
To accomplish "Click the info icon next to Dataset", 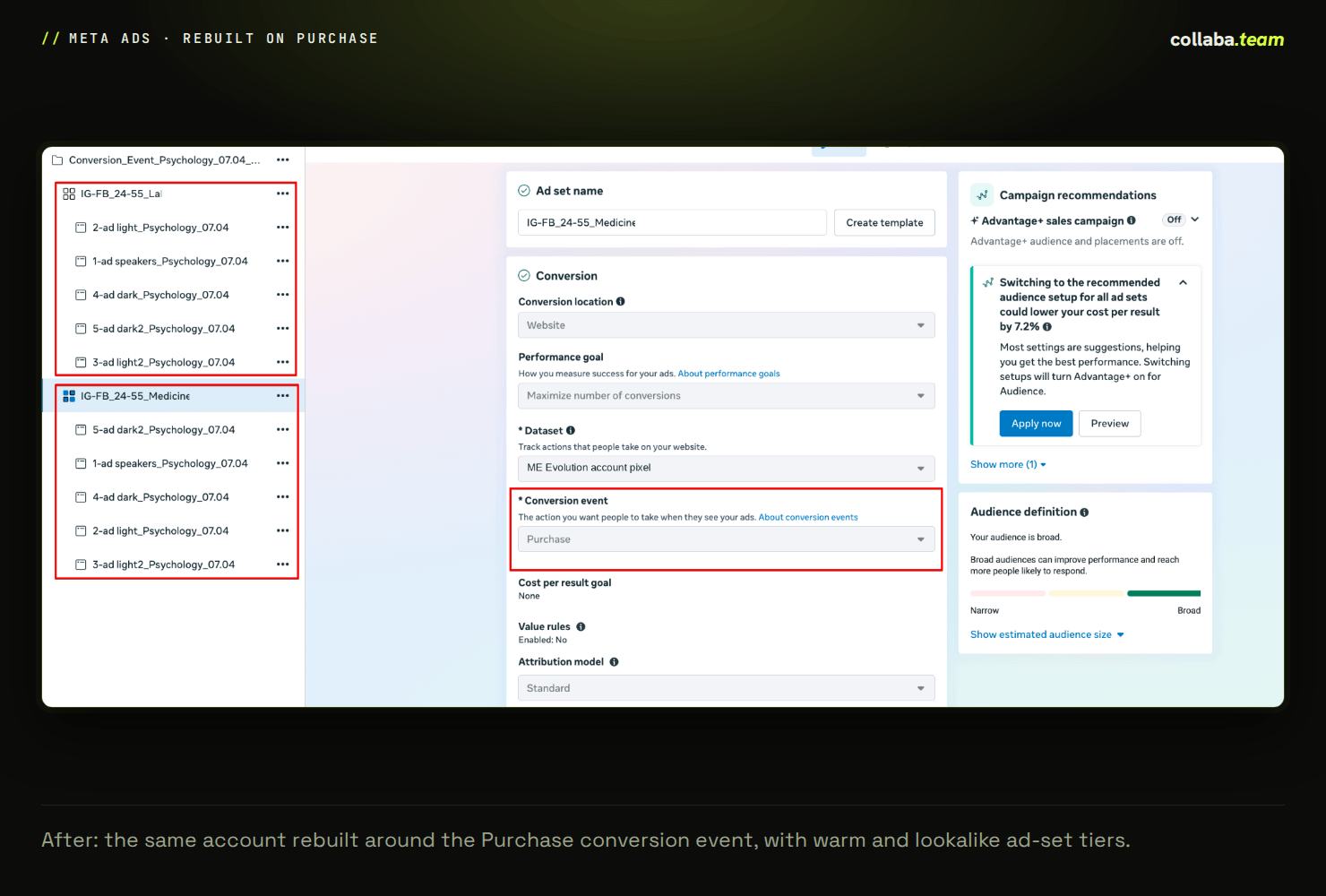I will point(571,431).
